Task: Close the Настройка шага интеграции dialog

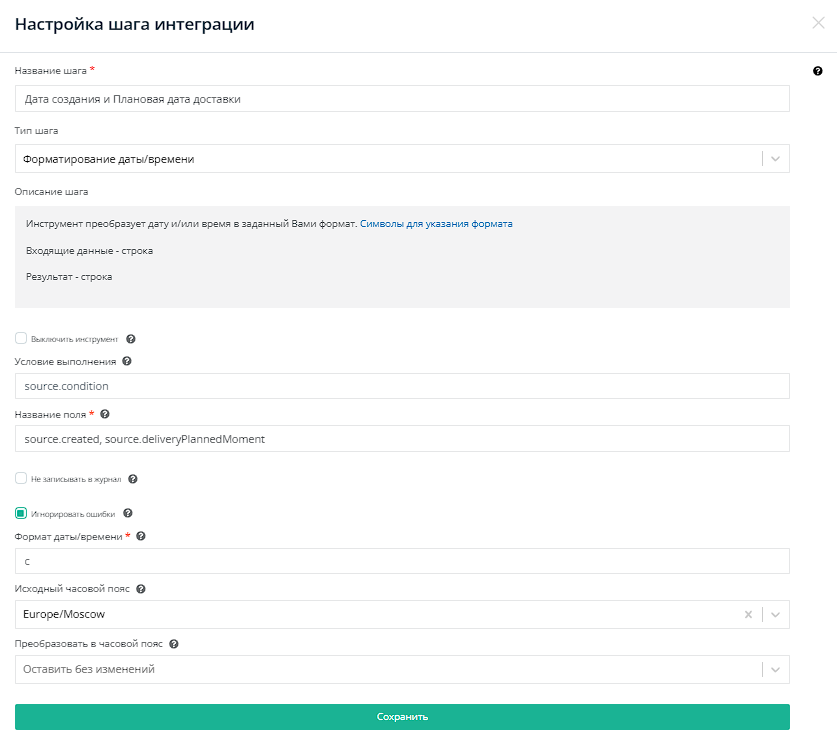Action: pos(818,24)
